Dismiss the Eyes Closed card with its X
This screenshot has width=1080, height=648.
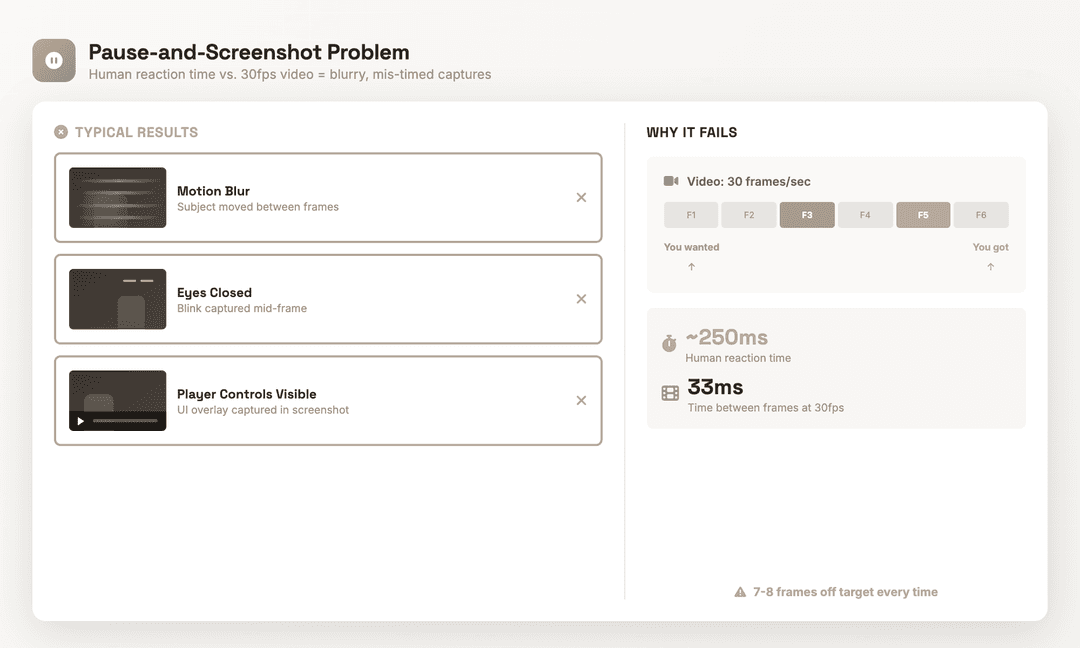581,299
